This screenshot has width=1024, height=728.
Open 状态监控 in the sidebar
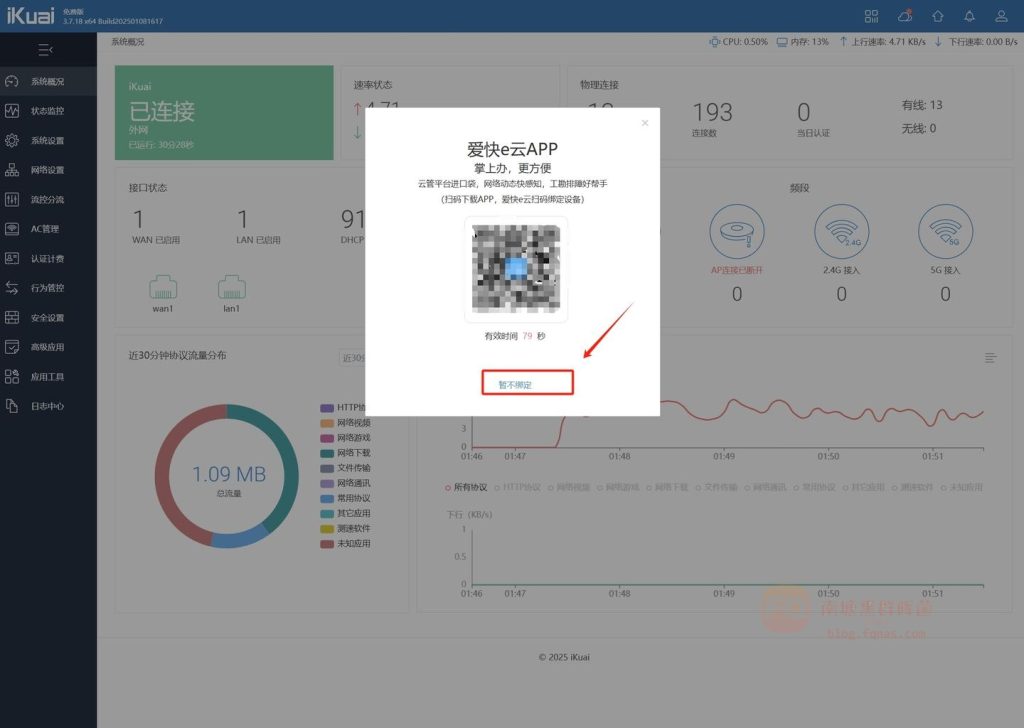click(13, 111)
